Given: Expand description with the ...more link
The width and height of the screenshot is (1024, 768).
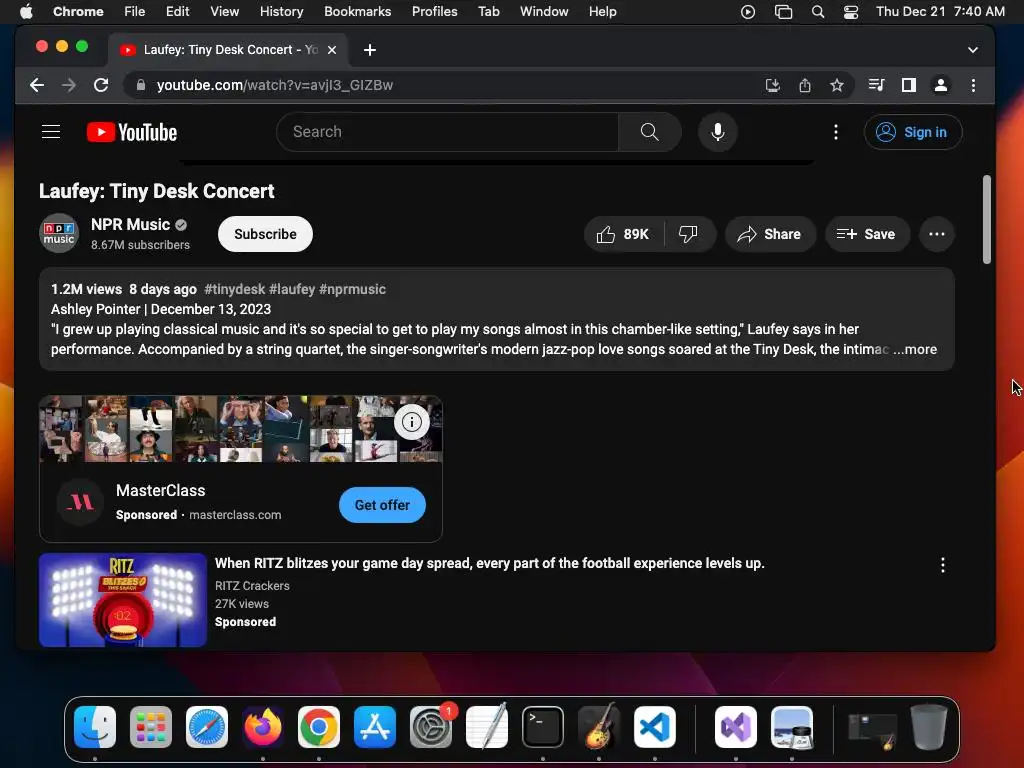Looking at the screenshot, I should click(x=915, y=349).
